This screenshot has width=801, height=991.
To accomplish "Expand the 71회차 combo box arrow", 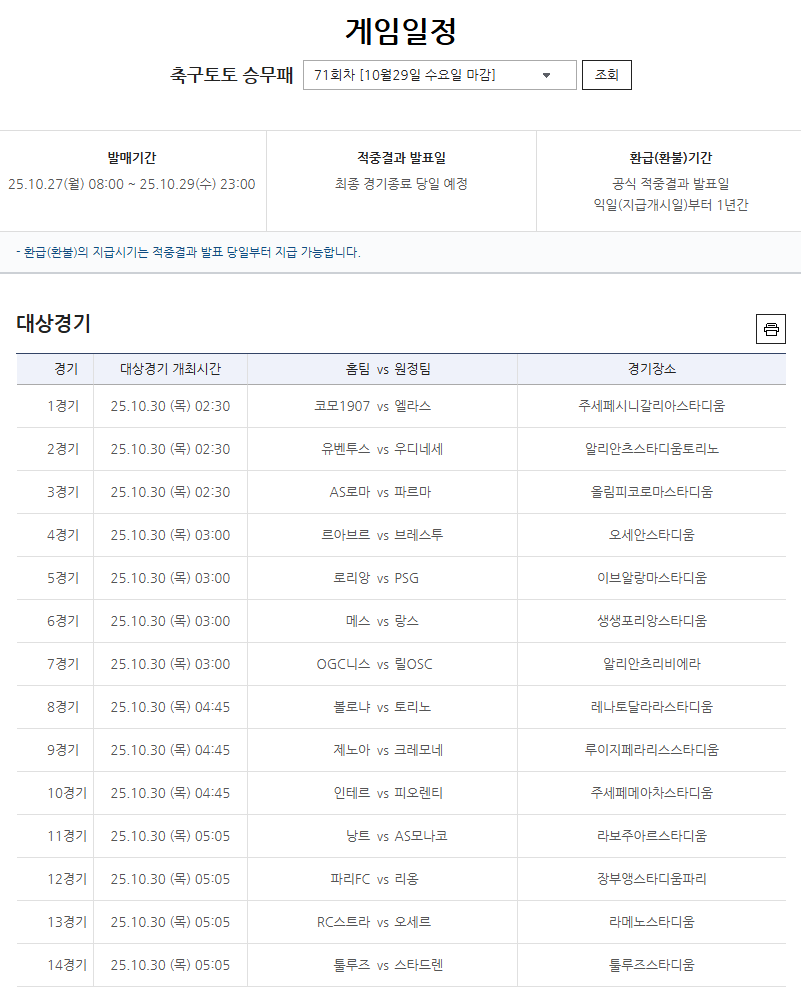I will (544, 75).
